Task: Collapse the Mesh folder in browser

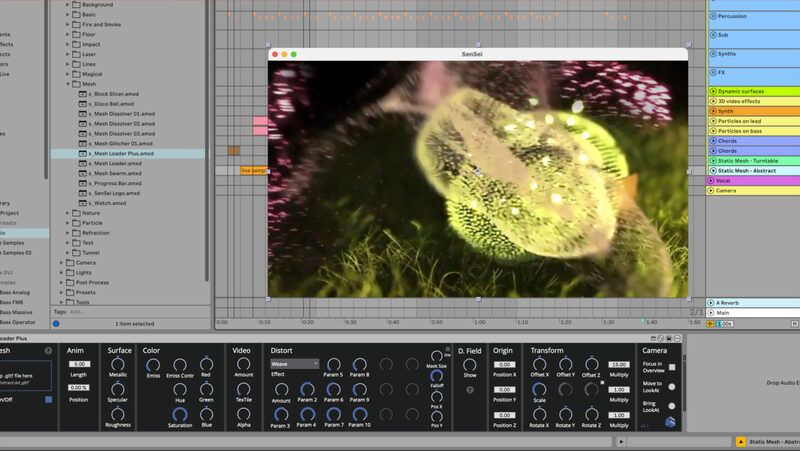Action: (69, 84)
